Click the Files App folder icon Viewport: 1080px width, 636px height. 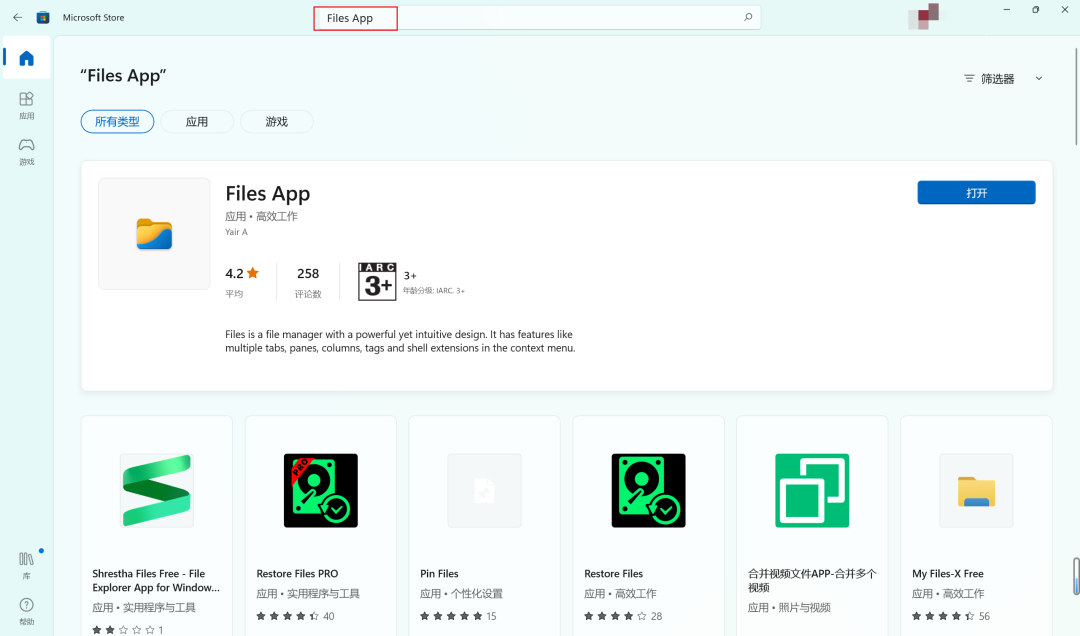coord(154,234)
